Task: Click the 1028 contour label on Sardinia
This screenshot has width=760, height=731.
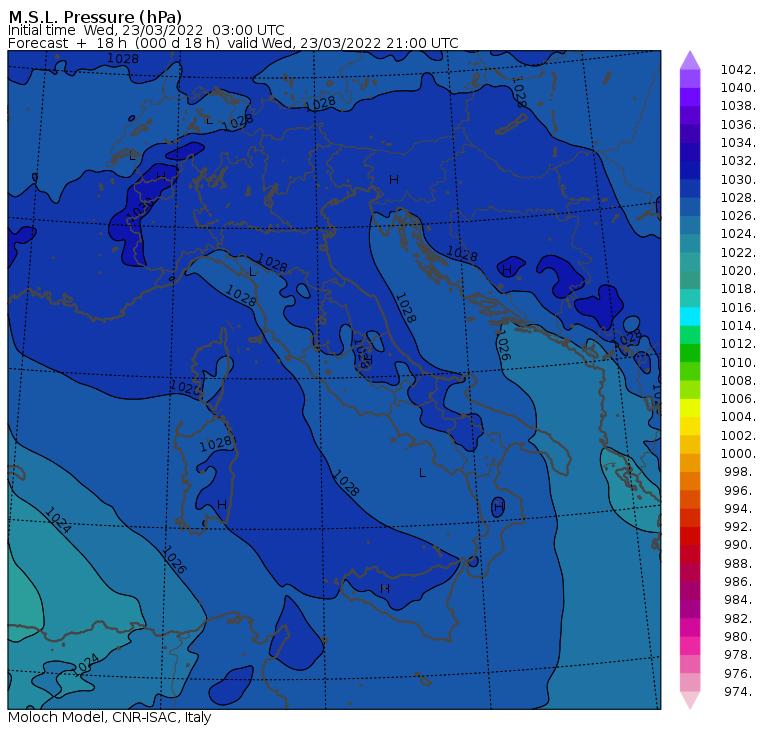Action: [x=216, y=444]
